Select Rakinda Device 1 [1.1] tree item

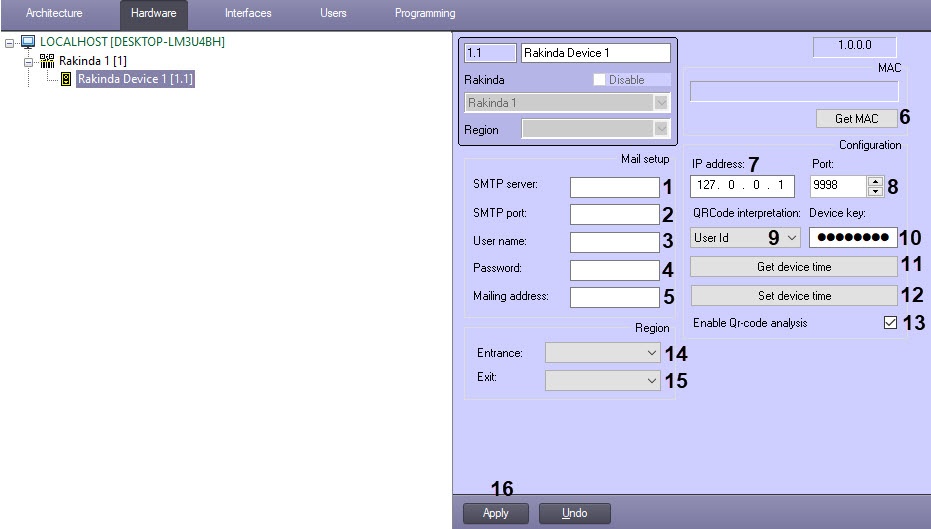pos(135,79)
